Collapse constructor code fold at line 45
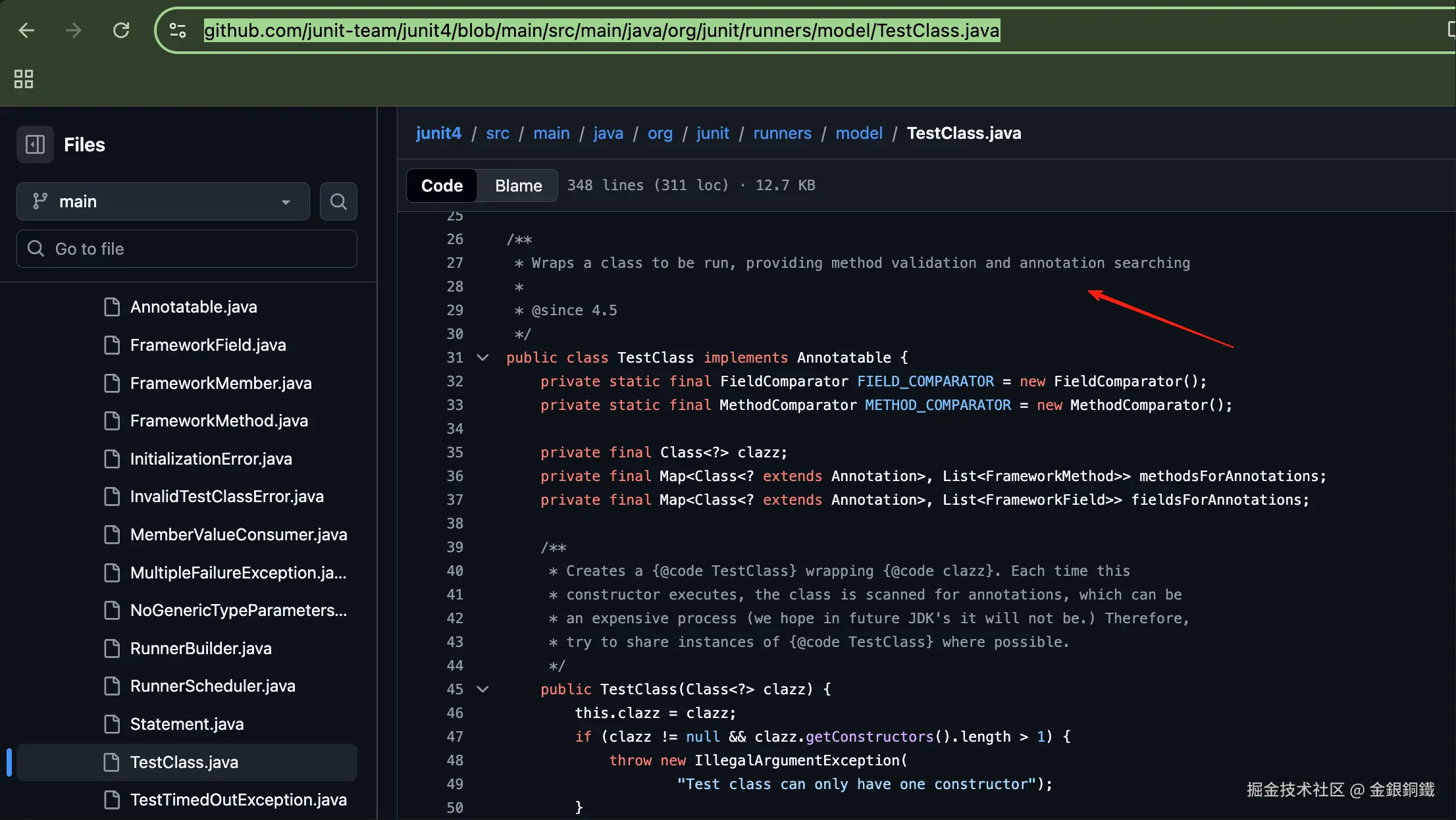The height and width of the screenshot is (820, 1456). [482, 689]
